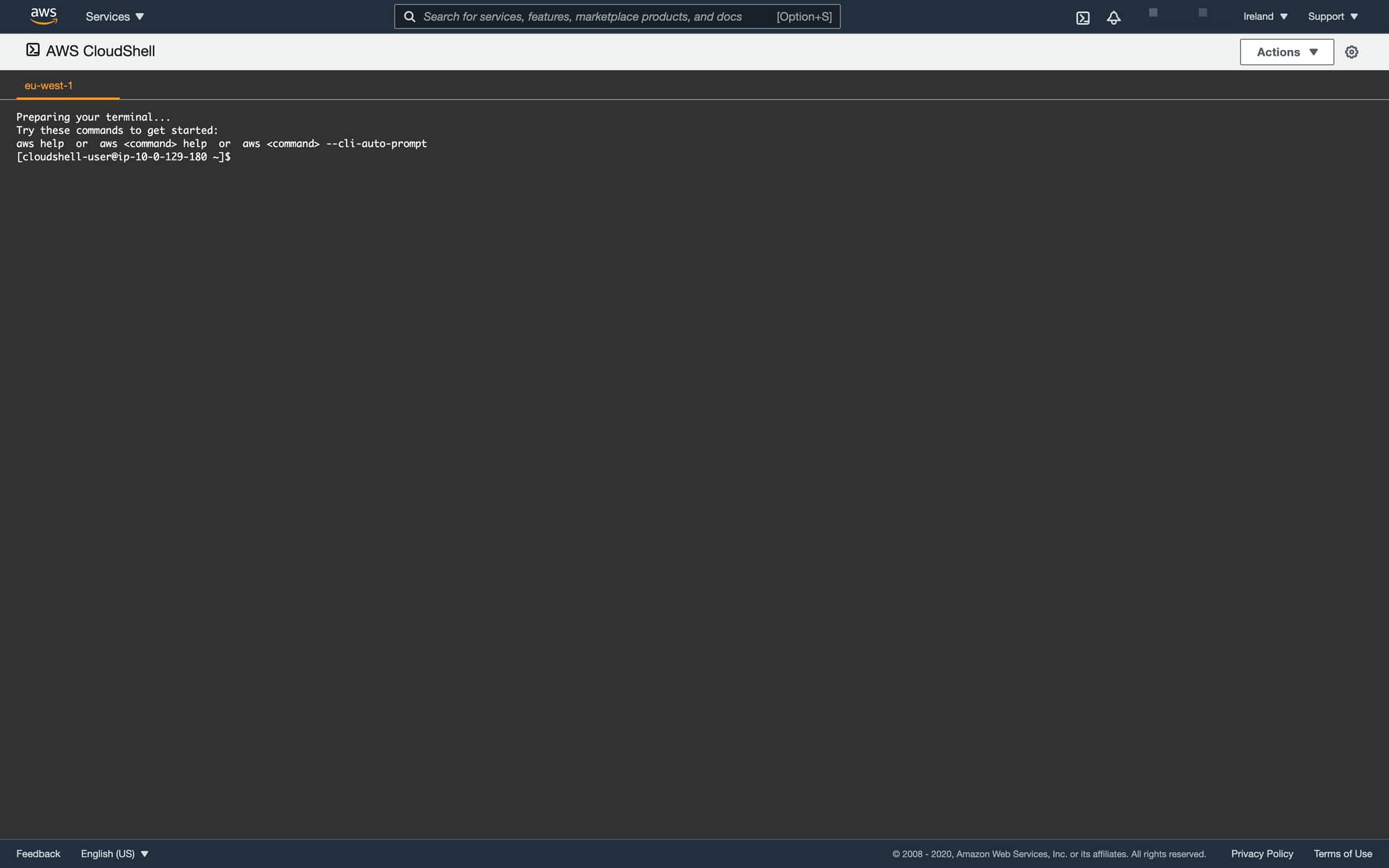Open the Support menu

(1333, 17)
